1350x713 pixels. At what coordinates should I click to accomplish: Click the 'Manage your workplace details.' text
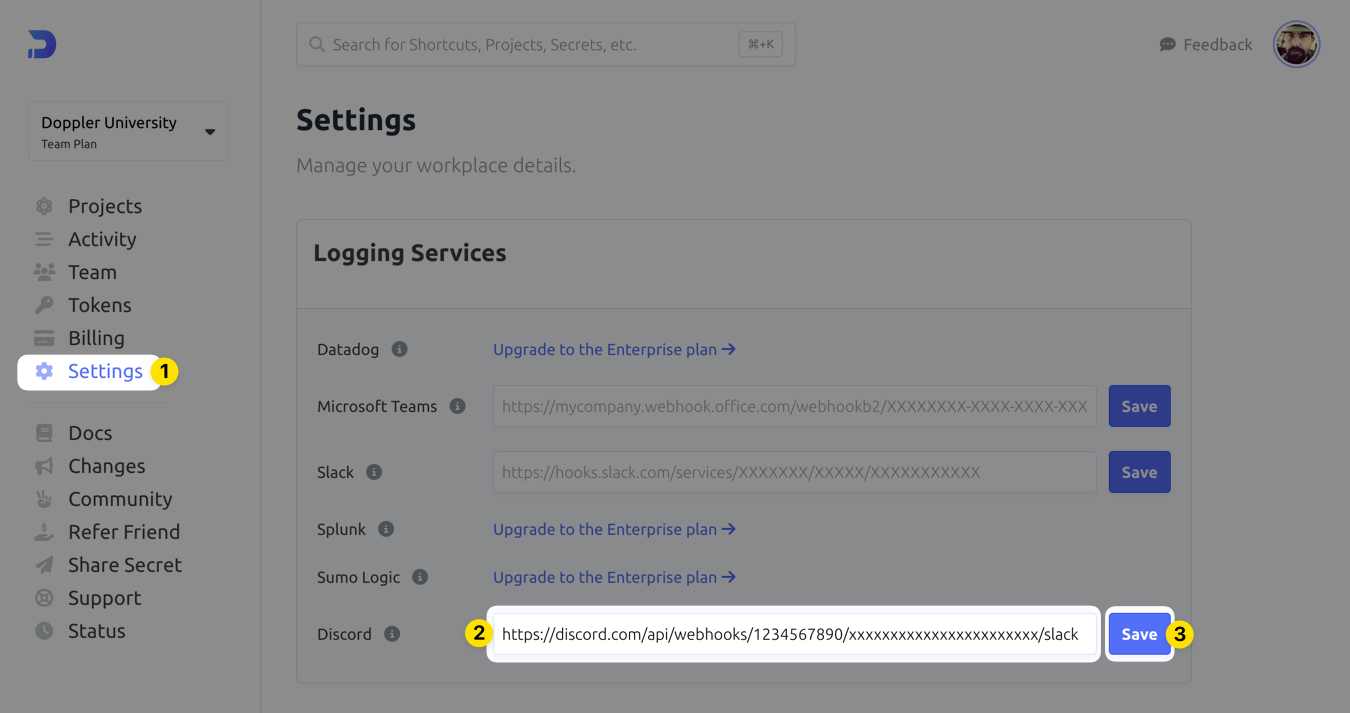coord(436,165)
